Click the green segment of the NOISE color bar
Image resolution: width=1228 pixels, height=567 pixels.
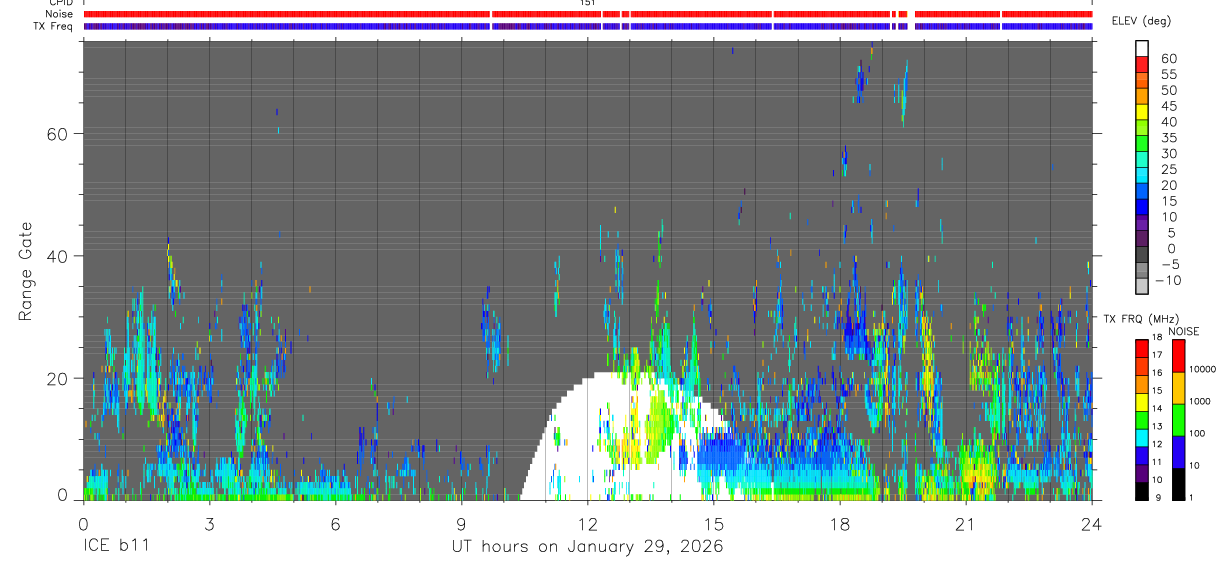tap(1178, 420)
